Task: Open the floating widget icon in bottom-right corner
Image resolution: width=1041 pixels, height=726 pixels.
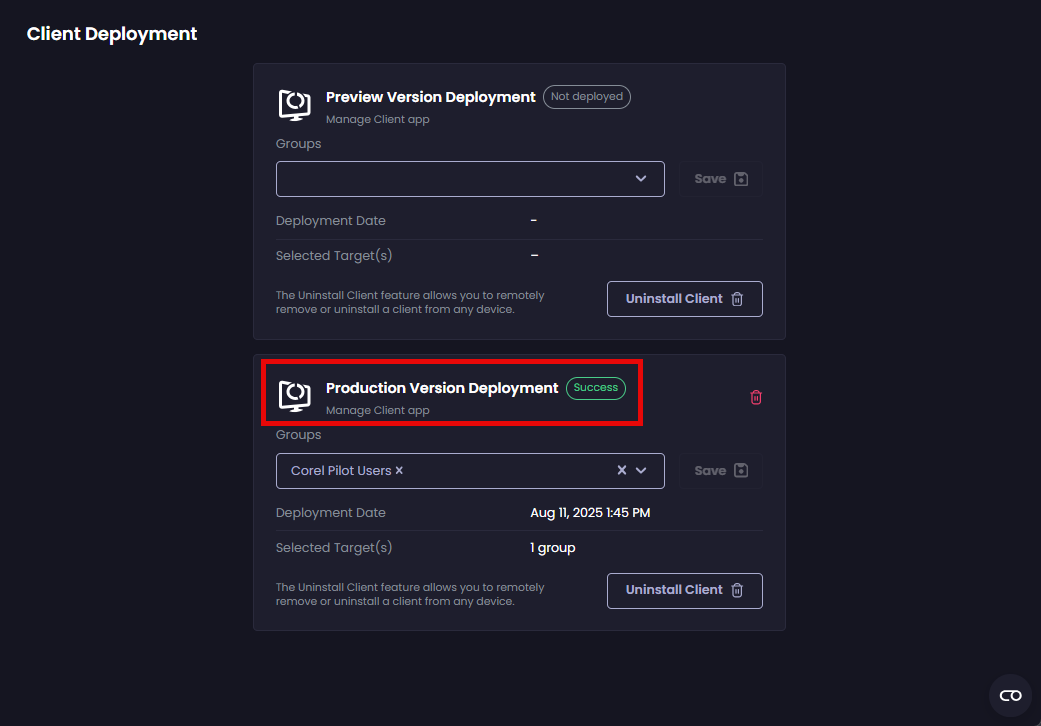Action: click(x=1010, y=695)
